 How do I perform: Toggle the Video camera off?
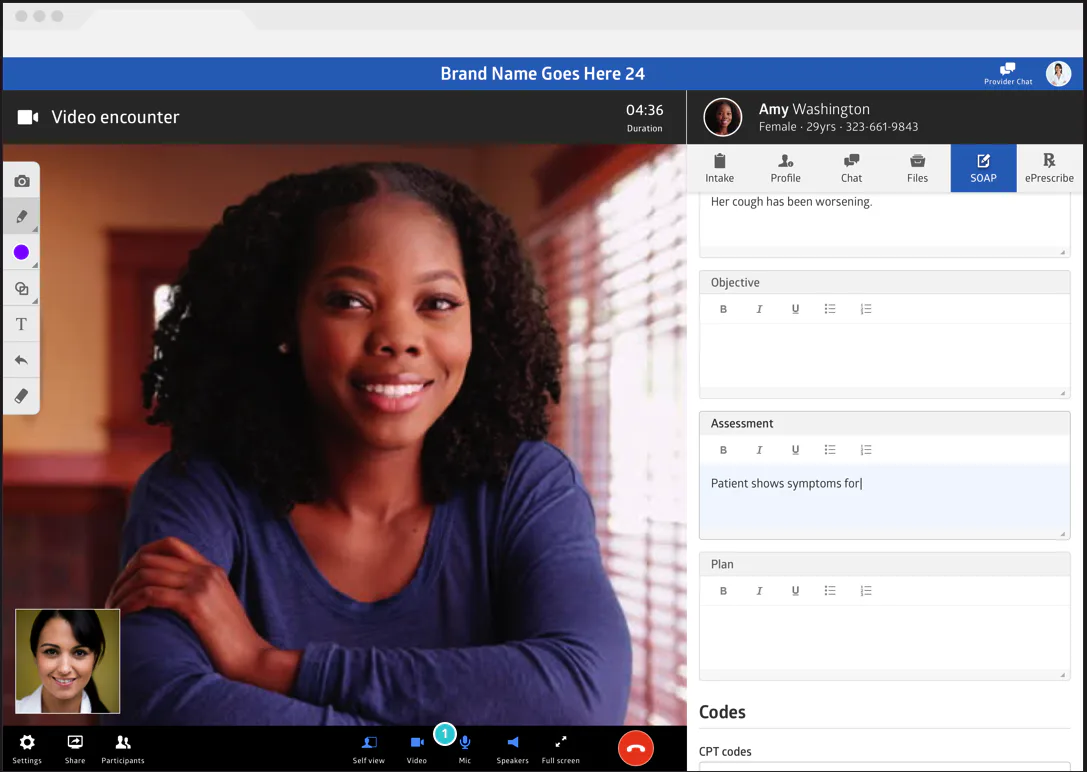pos(417,749)
